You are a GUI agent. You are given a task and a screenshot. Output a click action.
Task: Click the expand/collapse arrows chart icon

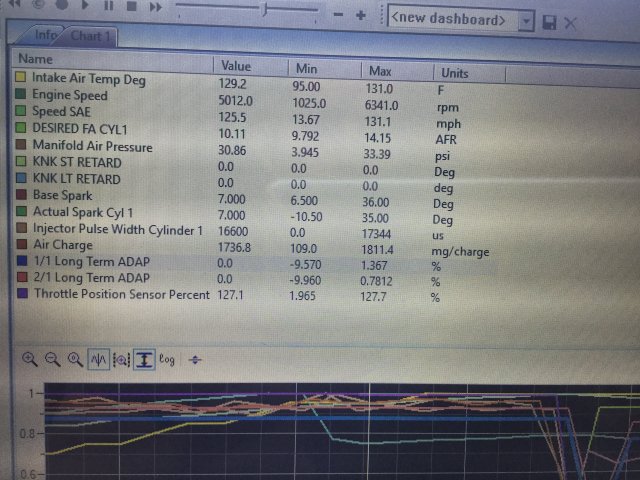tap(195, 359)
